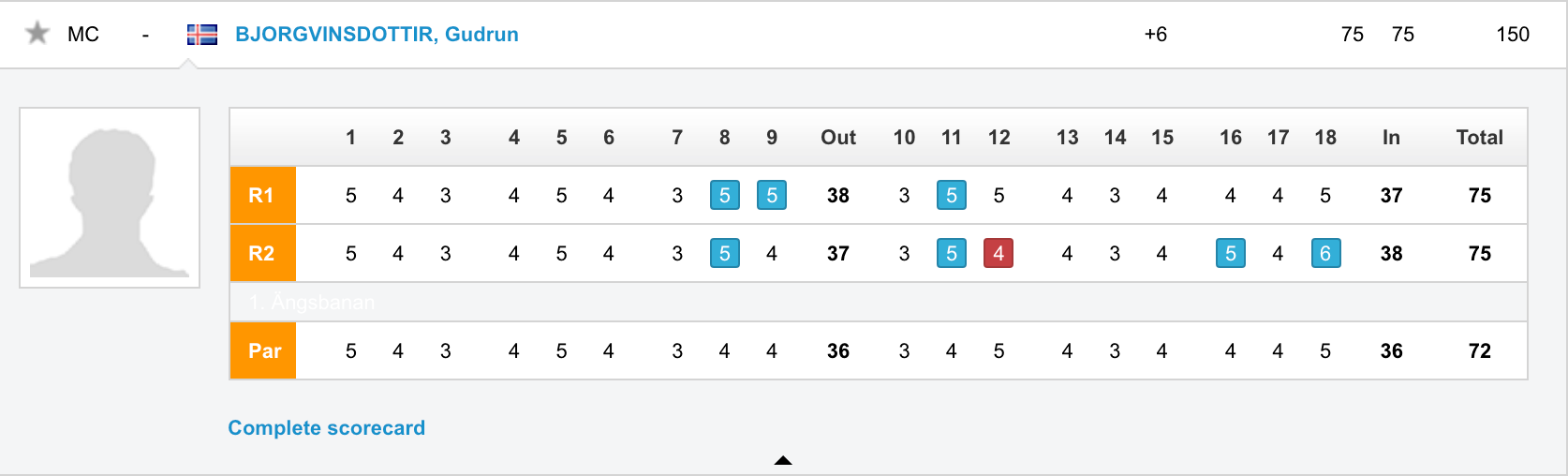Click the player silhouette photo placeholder
Image resolution: width=1568 pixels, height=476 pixels.
(110, 198)
